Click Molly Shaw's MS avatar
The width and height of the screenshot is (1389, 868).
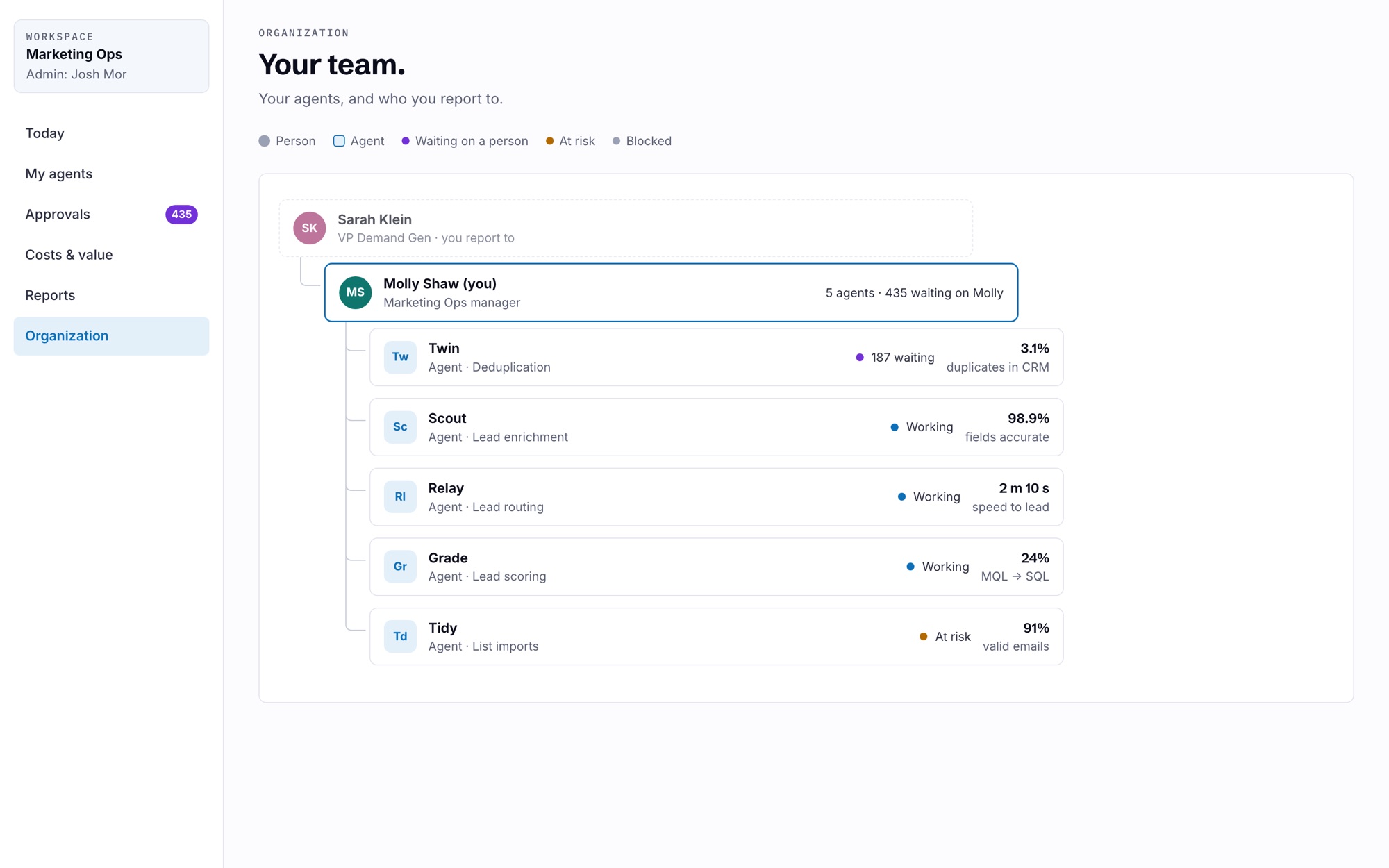355,292
